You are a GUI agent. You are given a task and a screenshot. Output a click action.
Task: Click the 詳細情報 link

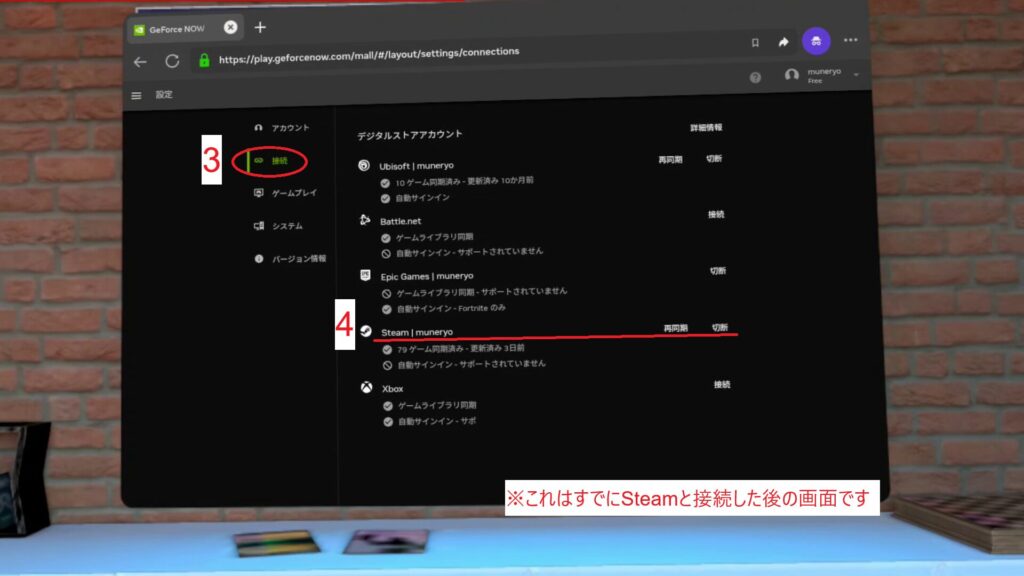click(706, 127)
